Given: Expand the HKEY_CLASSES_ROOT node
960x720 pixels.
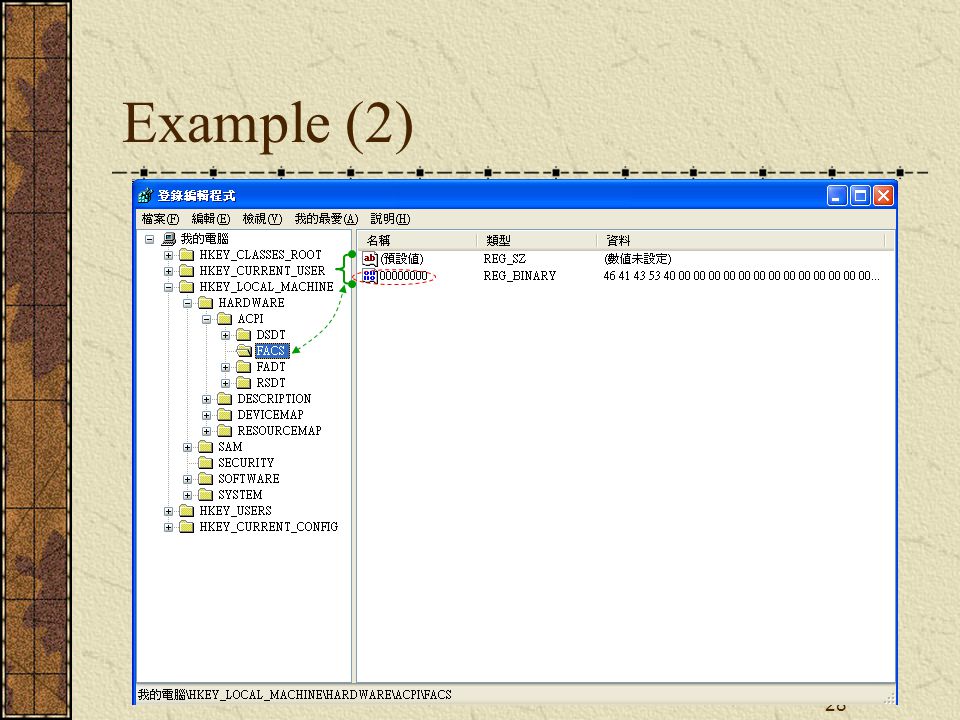Looking at the screenshot, I should (168, 255).
